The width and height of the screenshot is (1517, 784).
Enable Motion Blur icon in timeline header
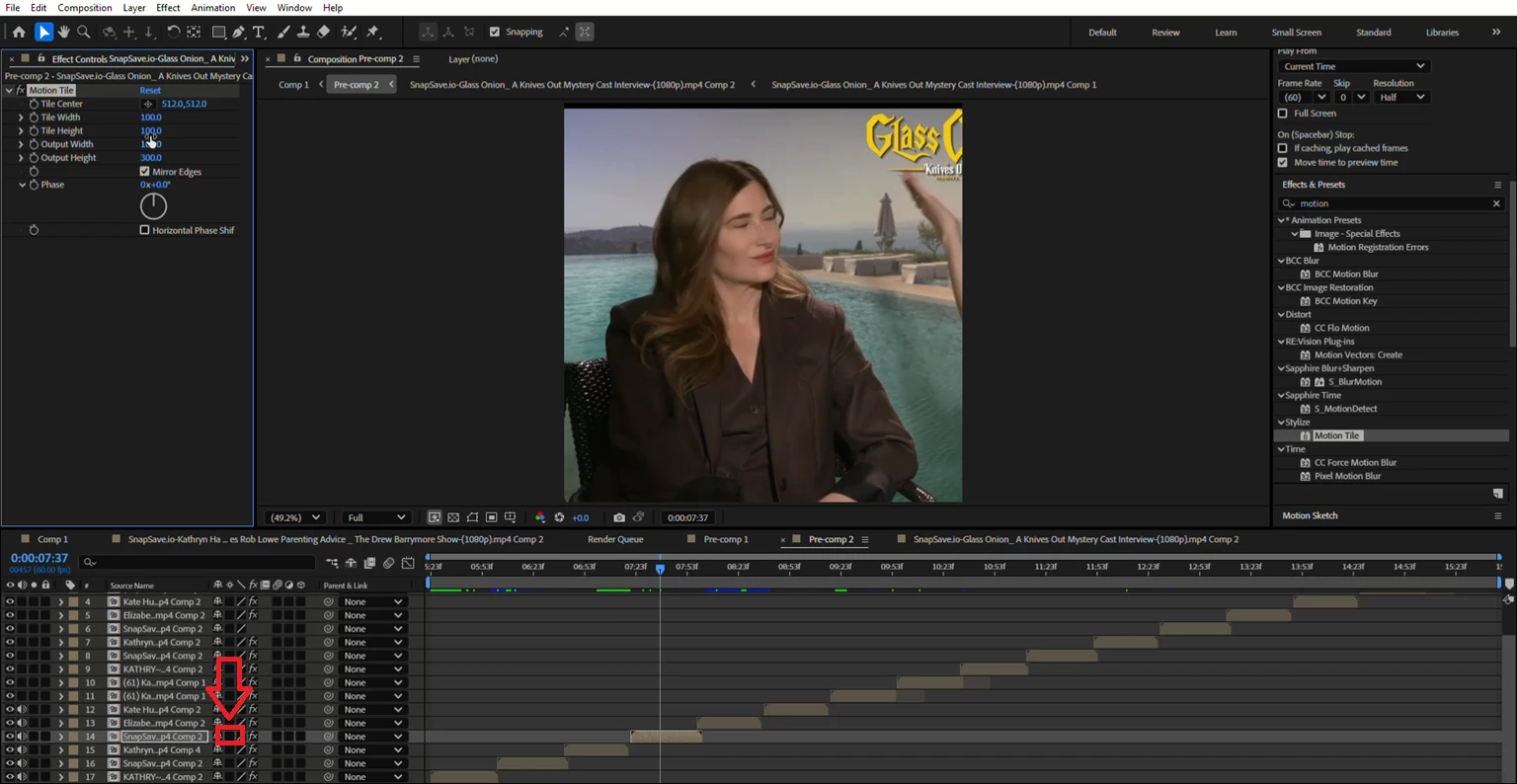389,563
